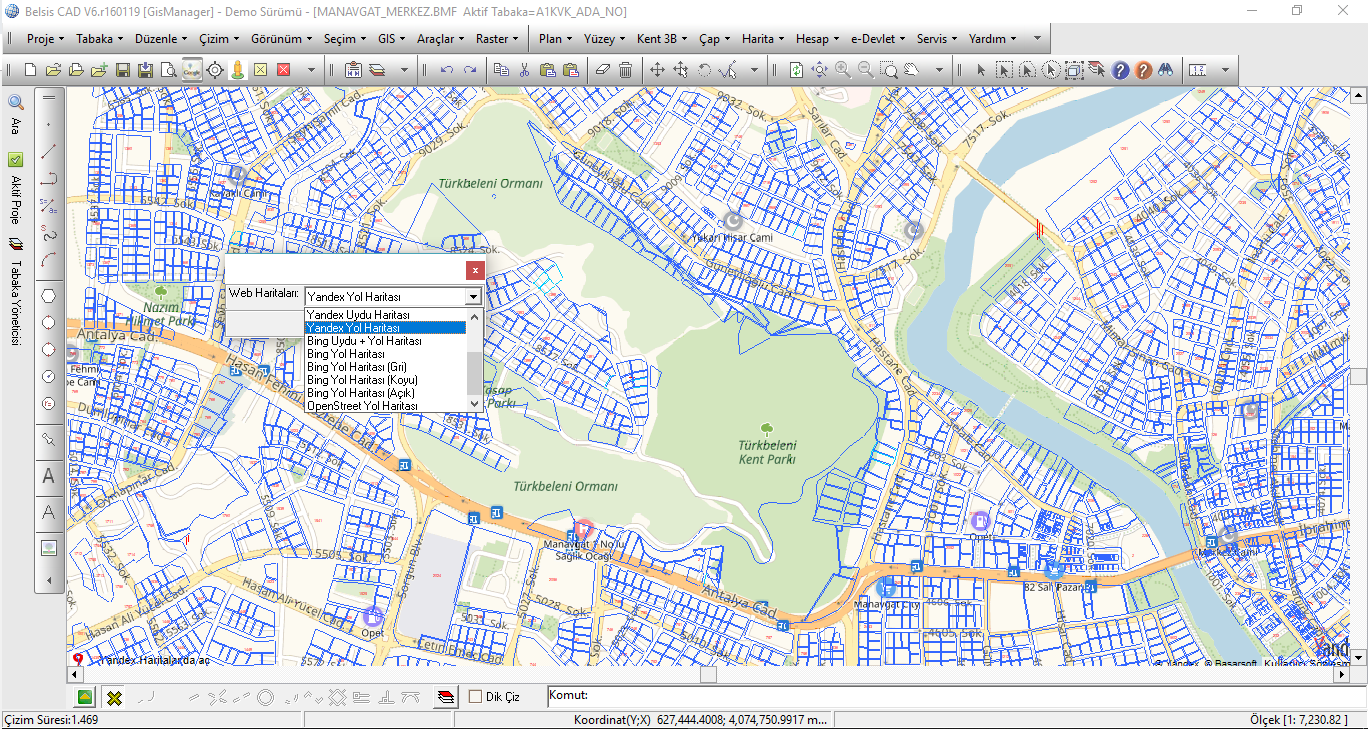This screenshot has height=729, width=1368.
Task: Delete with the trash can icon
Action: pyautogui.click(x=625, y=70)
